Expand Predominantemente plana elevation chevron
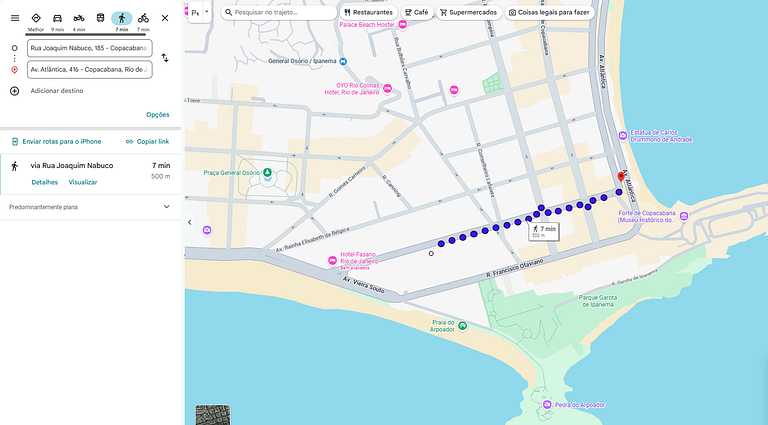This screenshot has height=425, width=768. [x=167, y=207]
